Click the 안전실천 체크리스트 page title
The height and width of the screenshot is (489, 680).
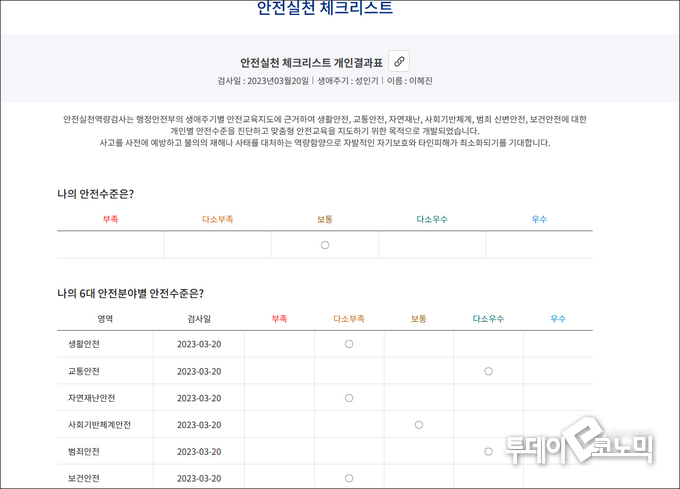324,9
